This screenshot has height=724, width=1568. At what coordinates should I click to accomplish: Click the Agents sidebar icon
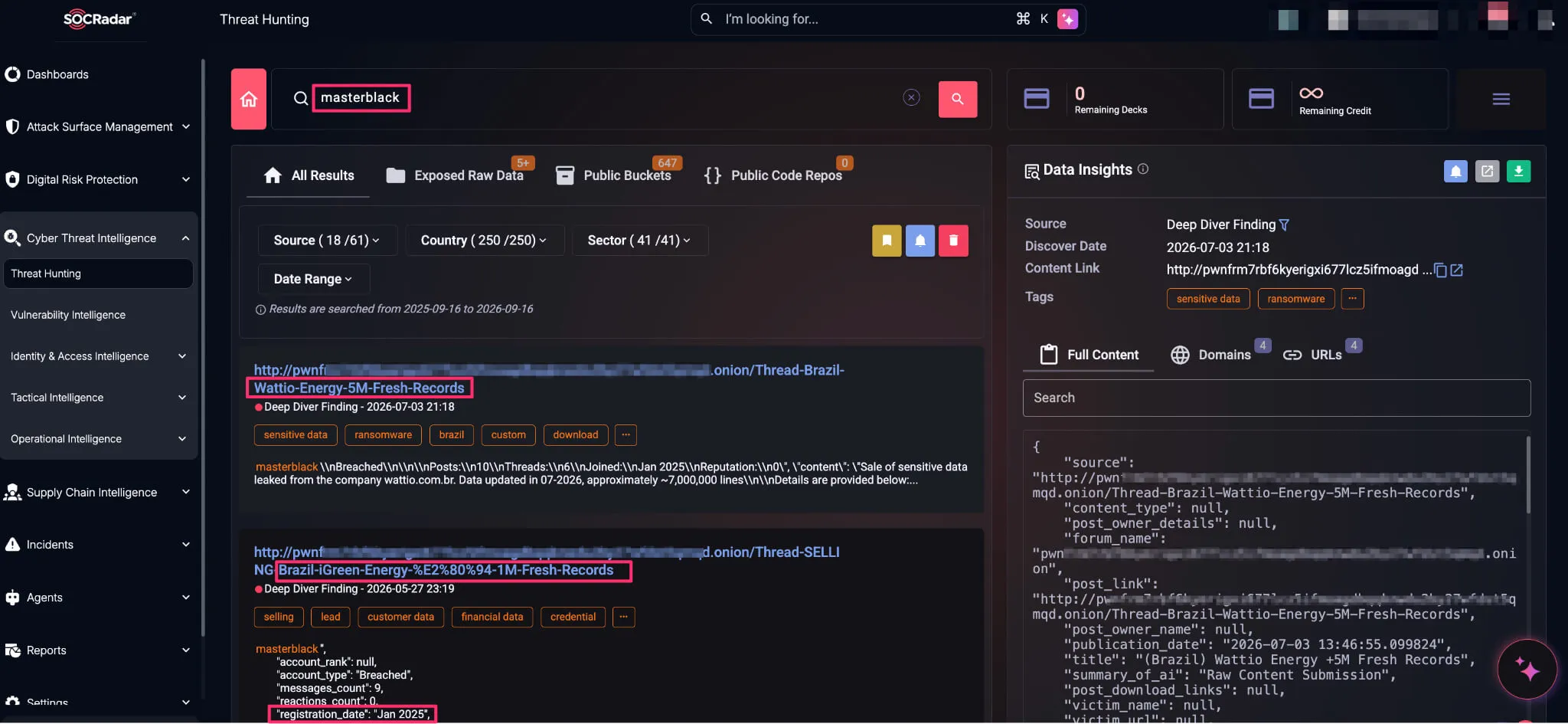pyautogui.click(x=12, y=598)
